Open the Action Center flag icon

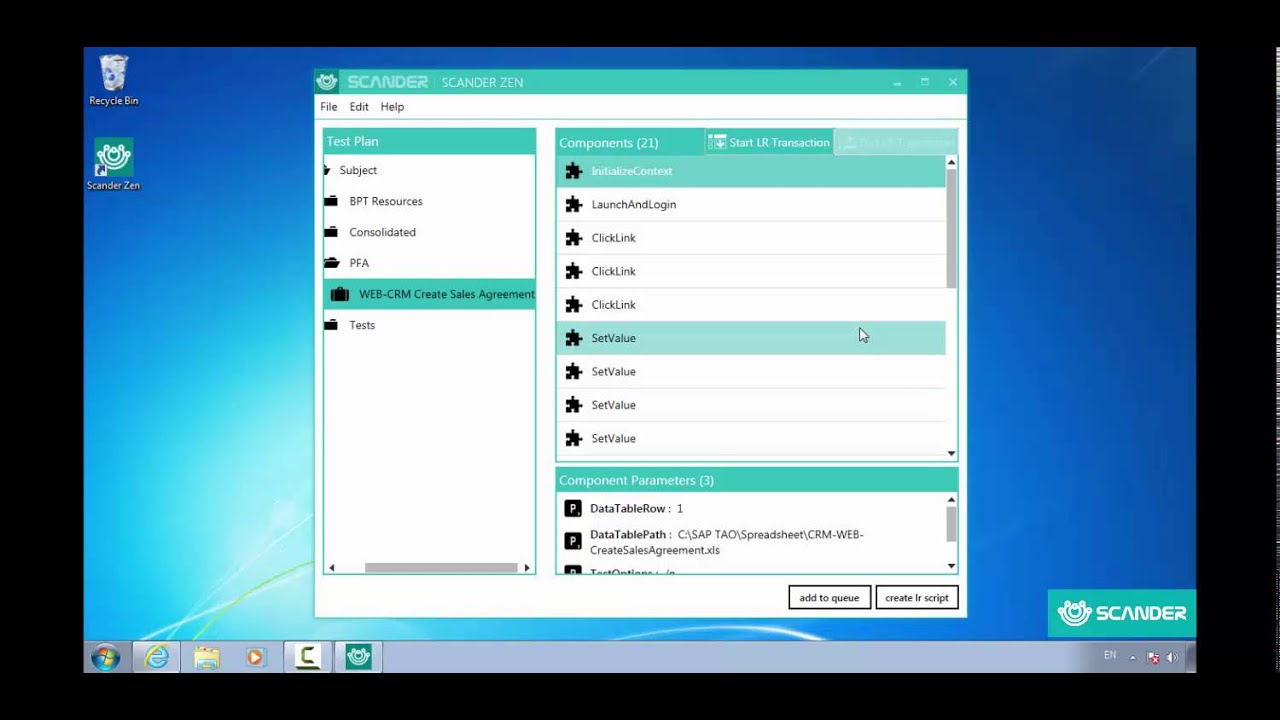pyautogui.click(x=1153, y=658)
